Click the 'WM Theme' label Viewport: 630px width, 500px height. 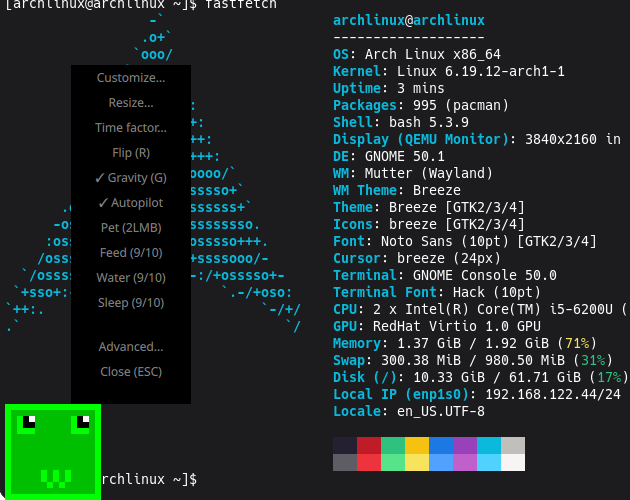(365, 190)
